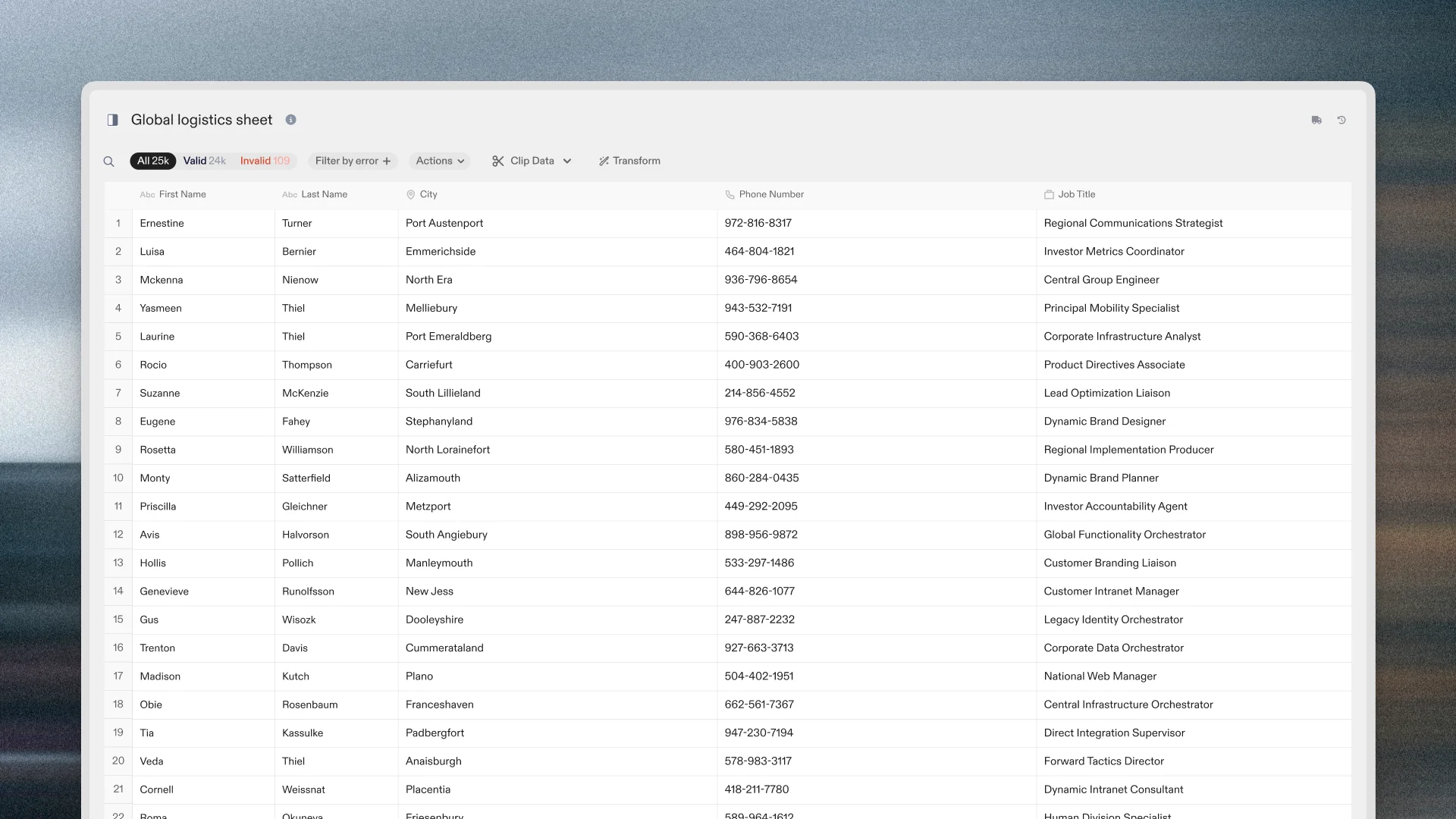Click the Job Title column header

pos(1076,194)
